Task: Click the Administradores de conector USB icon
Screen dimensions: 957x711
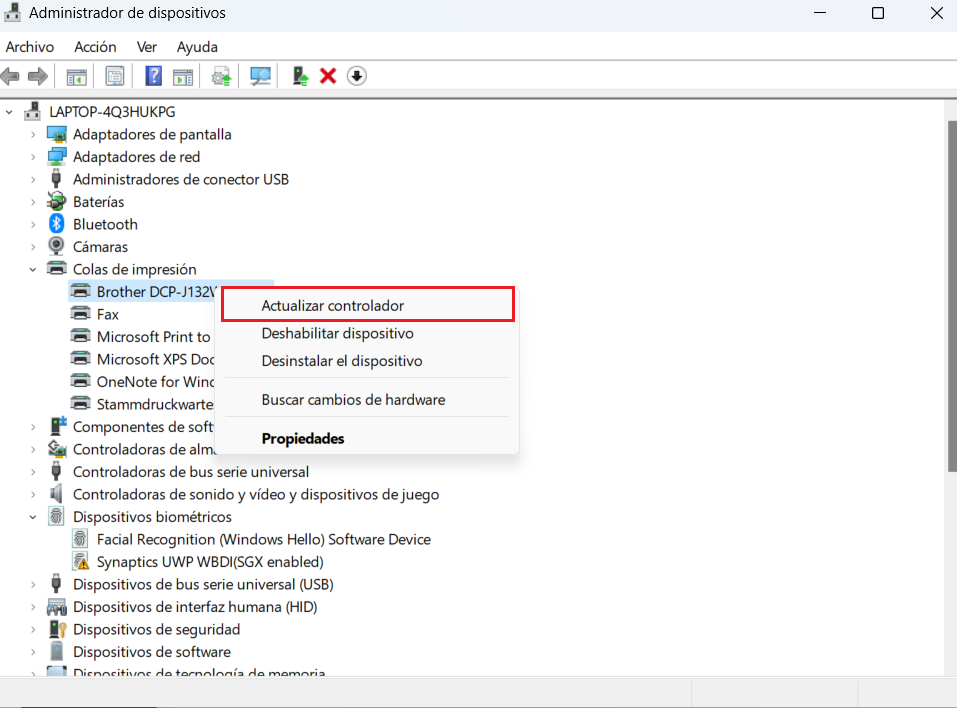Action: pyautogui.click(x=56, y=179)
